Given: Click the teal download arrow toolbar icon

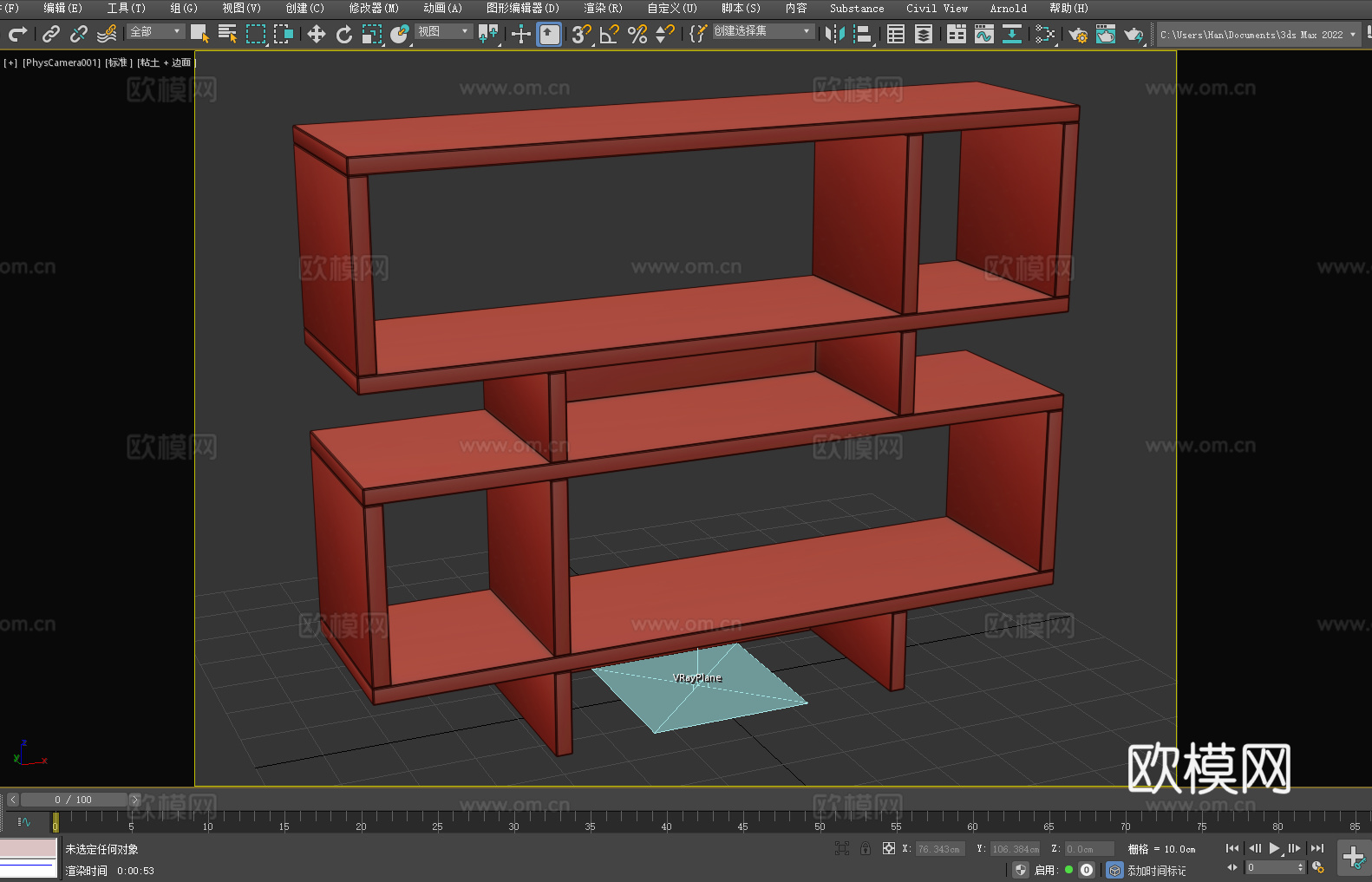Looking at the screenshot, I should coord(1012,34).
